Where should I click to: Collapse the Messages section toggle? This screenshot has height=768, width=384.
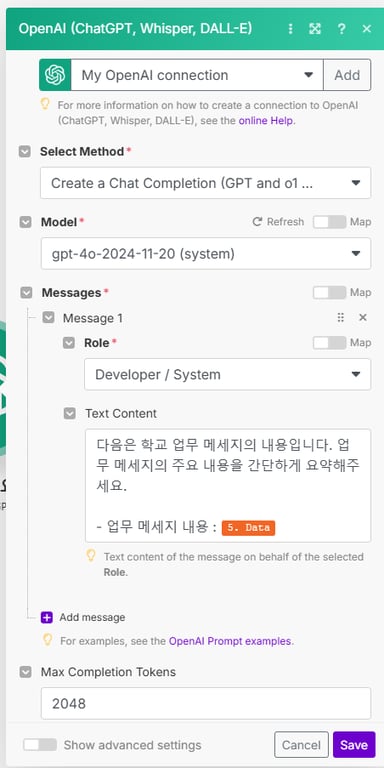[x=26, y=293]
